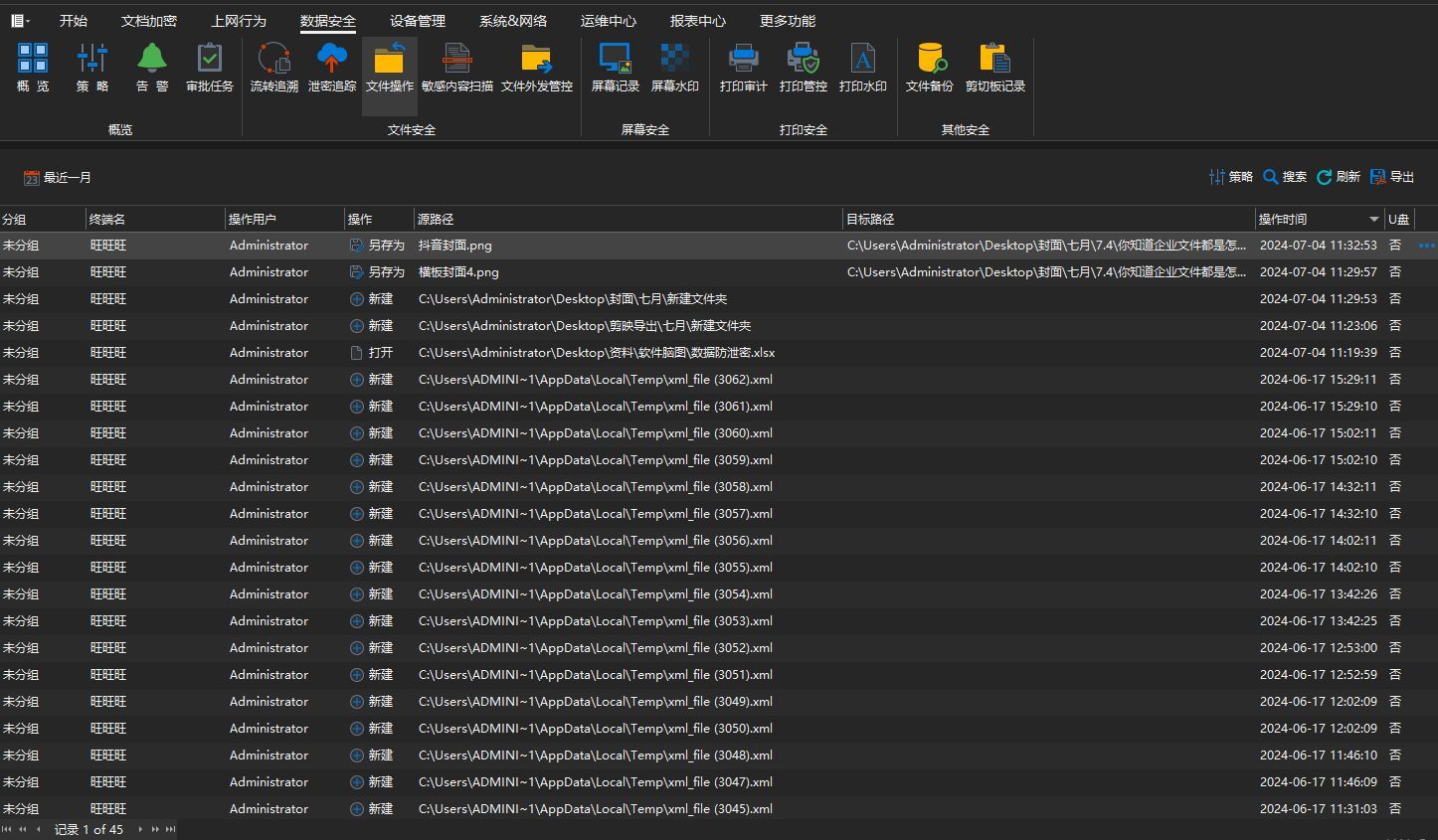Click the 刷新 refresh button
The height and width of the screenshot is (840, 1438).
pos(1339,177)
